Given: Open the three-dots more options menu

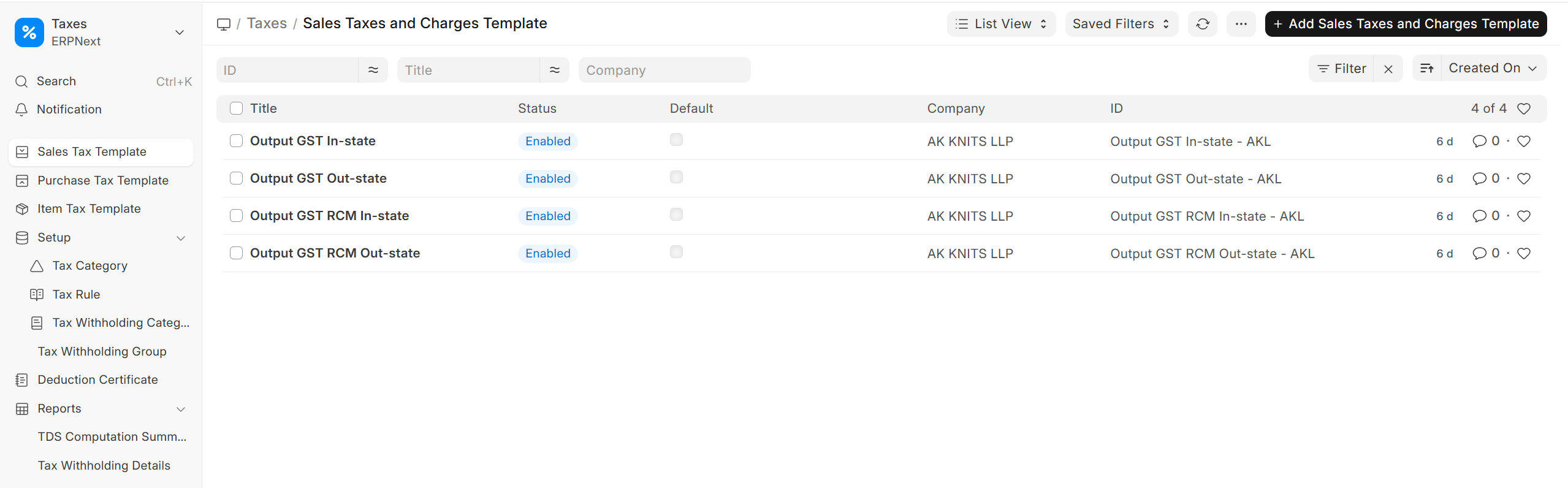Looking at the screenshot, I should [1241, 24].
